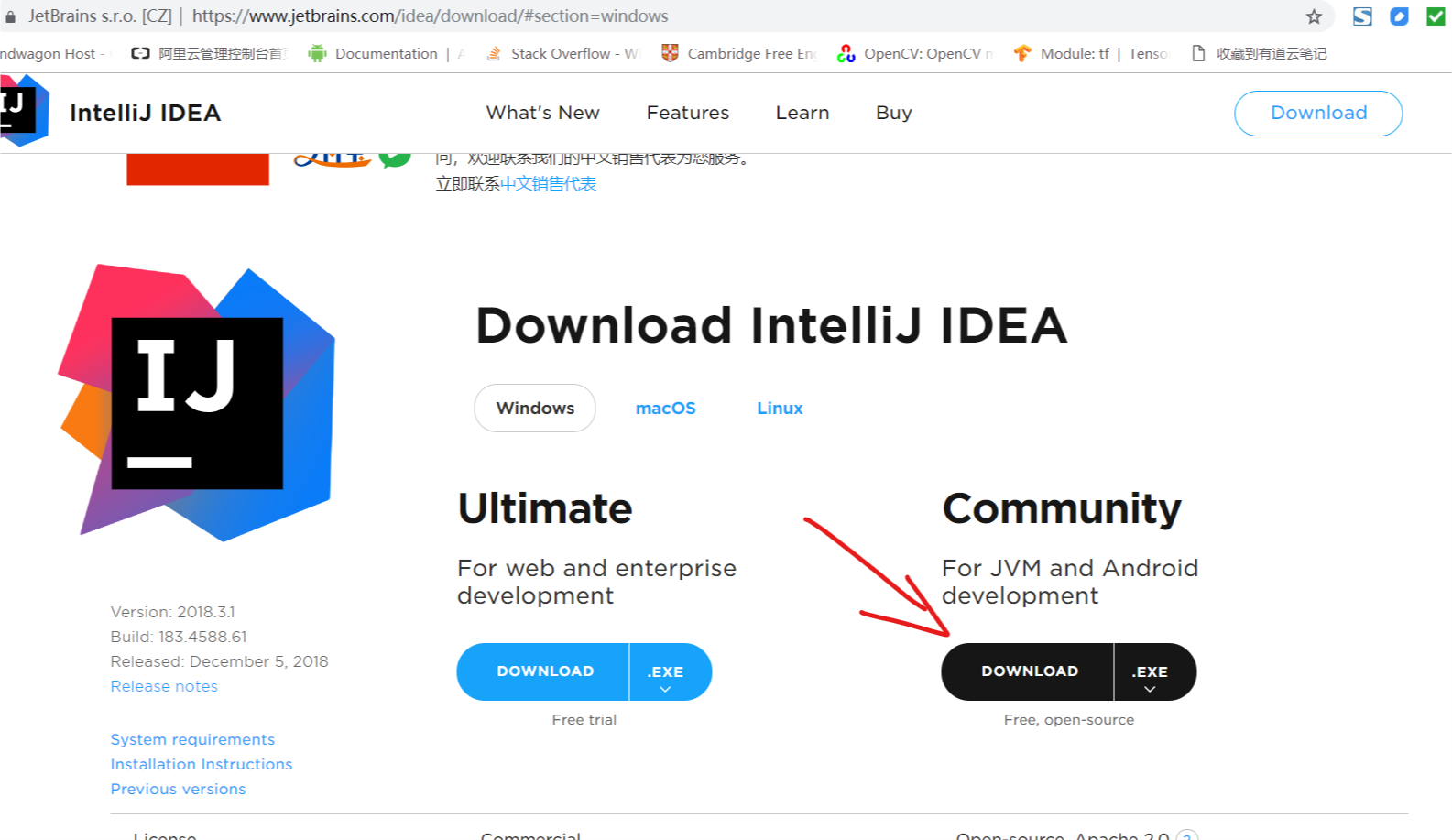Click the header Download button
Screen dimensions: 1452x840
[x=1318, y=113]
